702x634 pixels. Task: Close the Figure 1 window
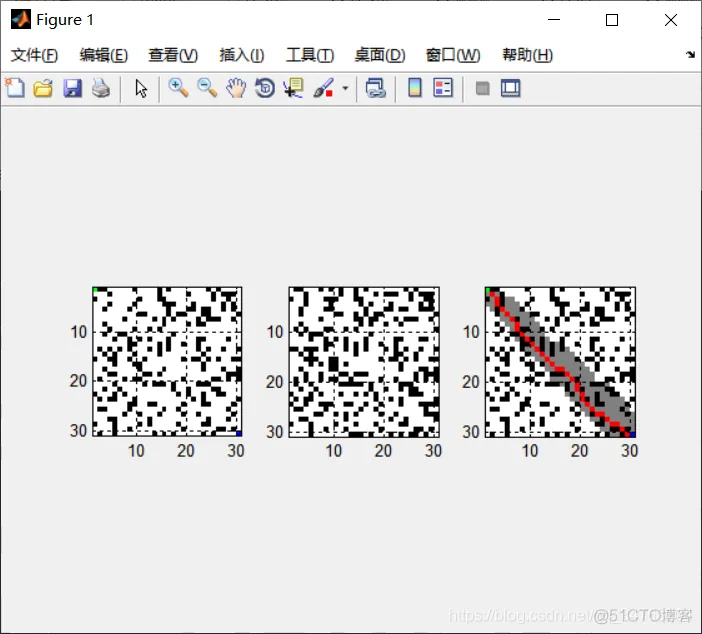click(671, 20)
